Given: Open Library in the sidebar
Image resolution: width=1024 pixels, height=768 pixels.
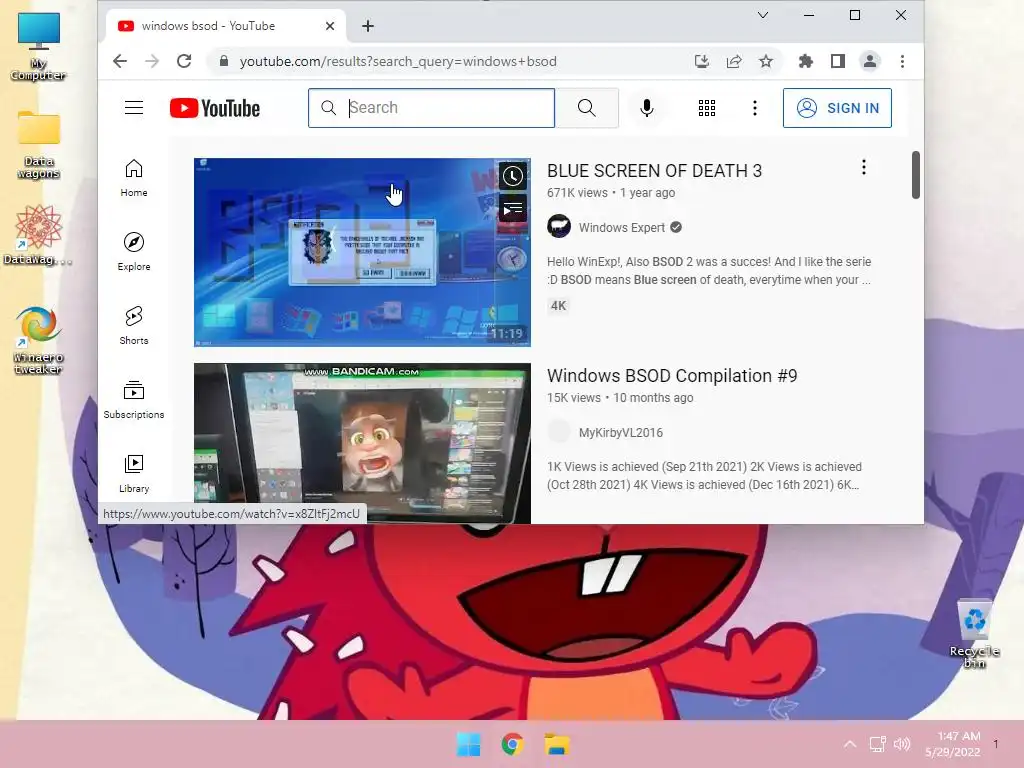Looking at the screenshot, I should click(x=134, y=473).
